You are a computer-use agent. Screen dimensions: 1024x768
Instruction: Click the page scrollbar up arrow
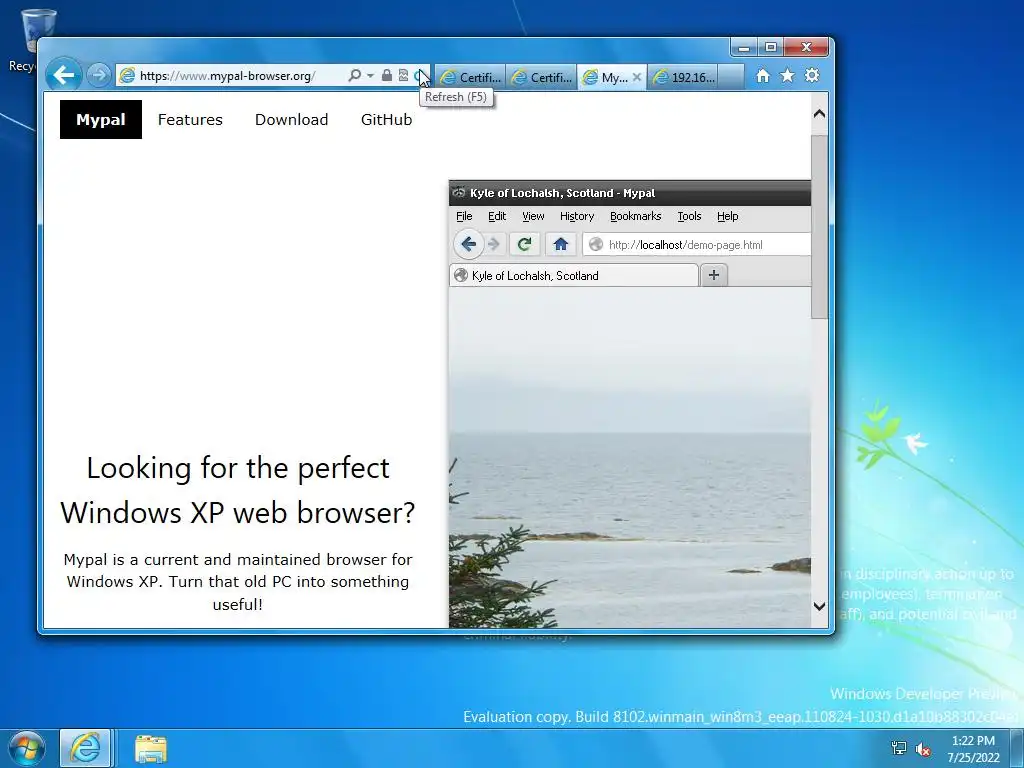coord(819,114)
